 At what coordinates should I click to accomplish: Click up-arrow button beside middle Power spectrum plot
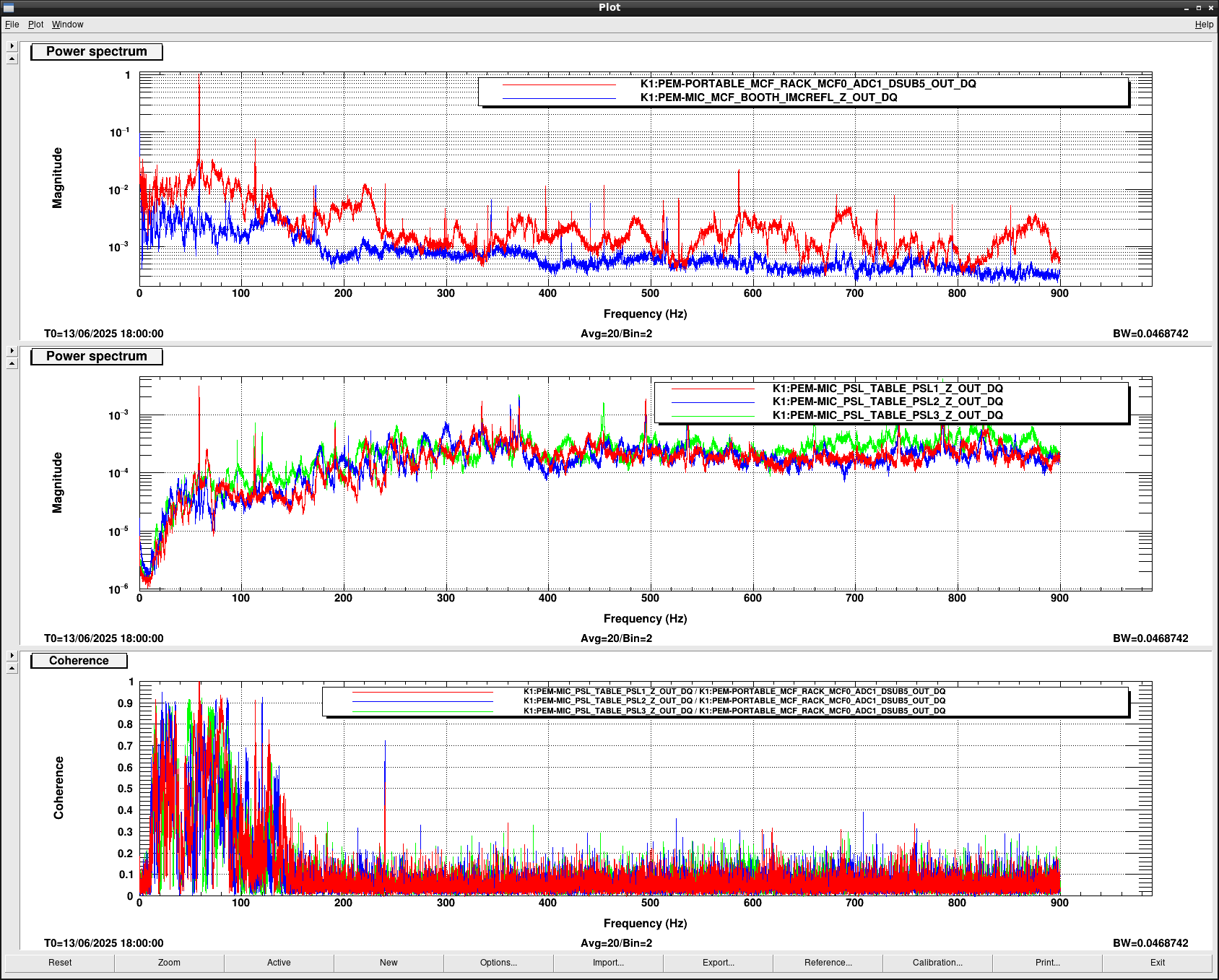coord(12,364)
